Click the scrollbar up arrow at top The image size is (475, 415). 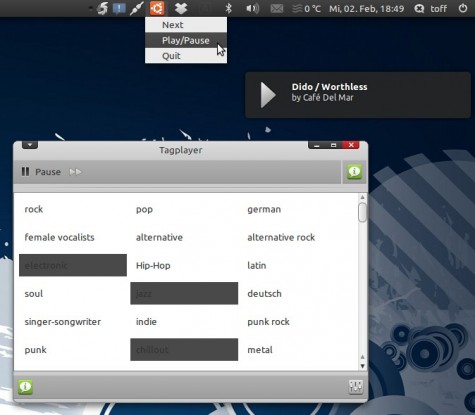pos(363,197)
